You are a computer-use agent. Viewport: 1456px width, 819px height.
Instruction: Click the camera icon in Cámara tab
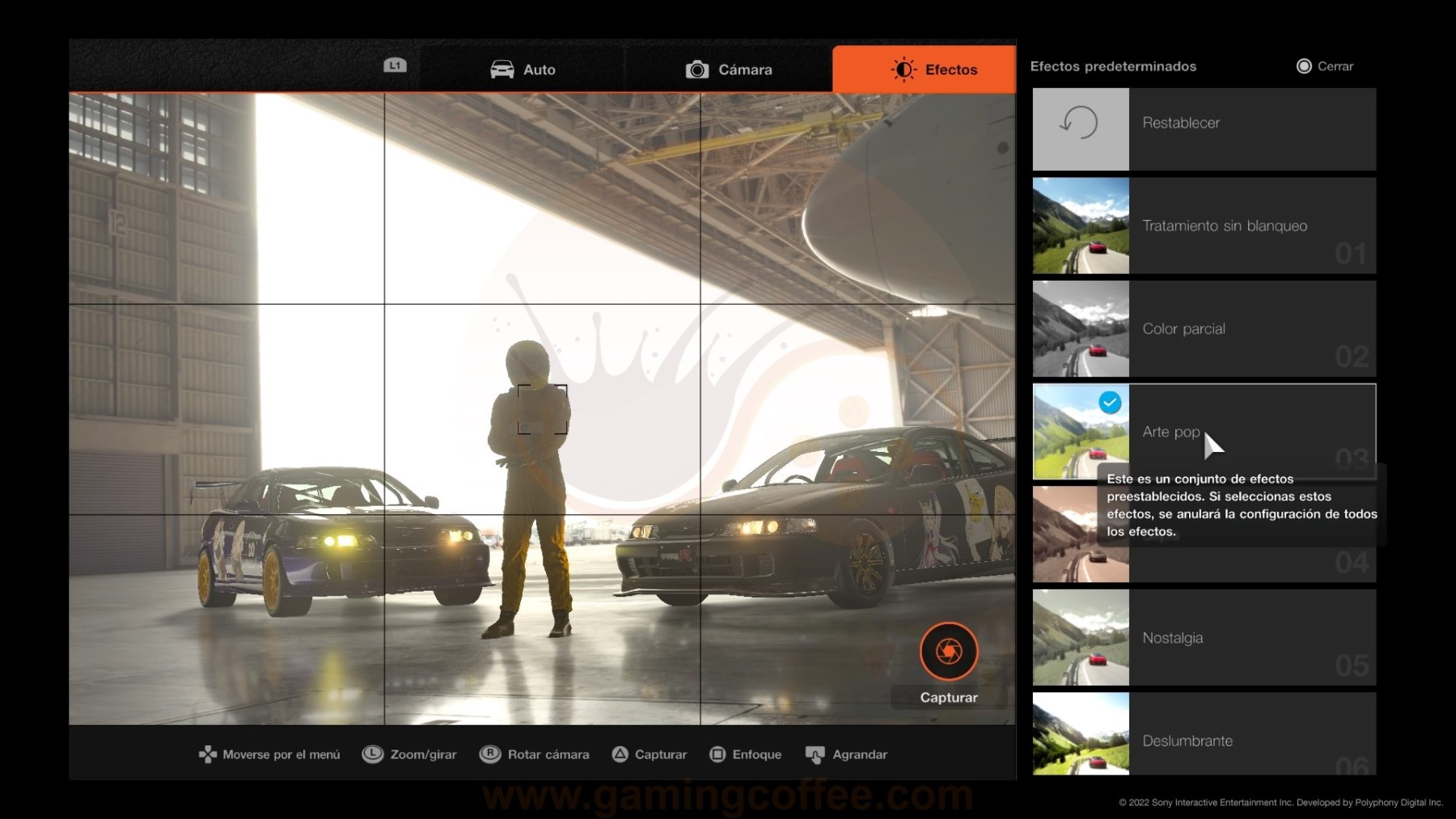(697, 70)
